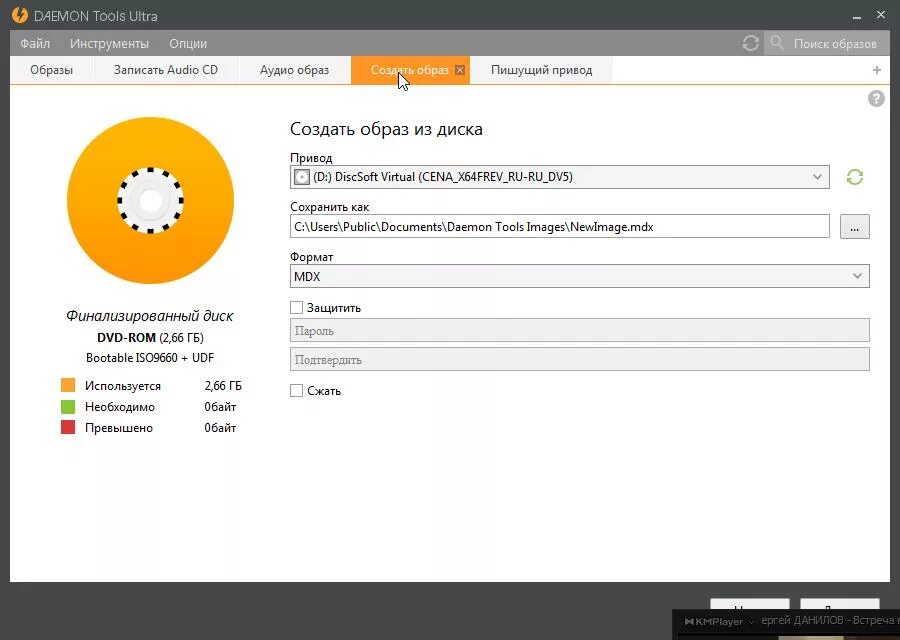Click the red Превышено color square

point(68,427)
